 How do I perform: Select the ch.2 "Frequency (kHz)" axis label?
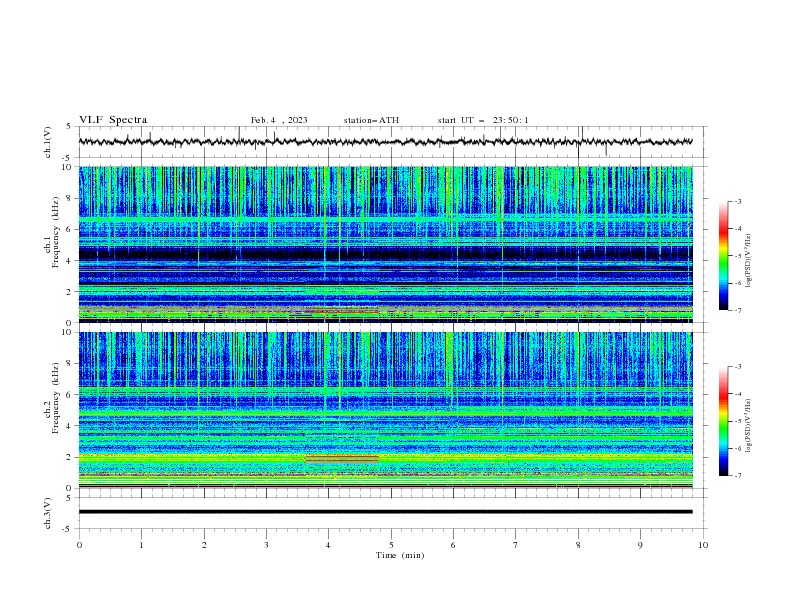pos(55,398)
